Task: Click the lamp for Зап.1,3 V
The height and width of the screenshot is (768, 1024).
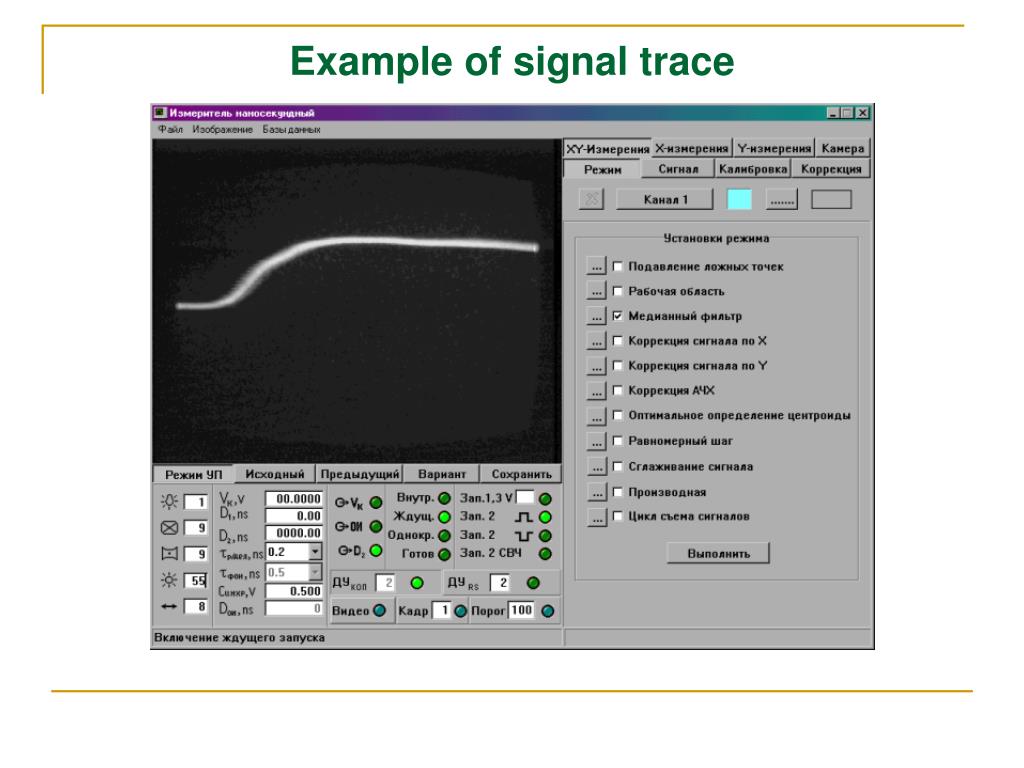Action: tap(545, 499)
